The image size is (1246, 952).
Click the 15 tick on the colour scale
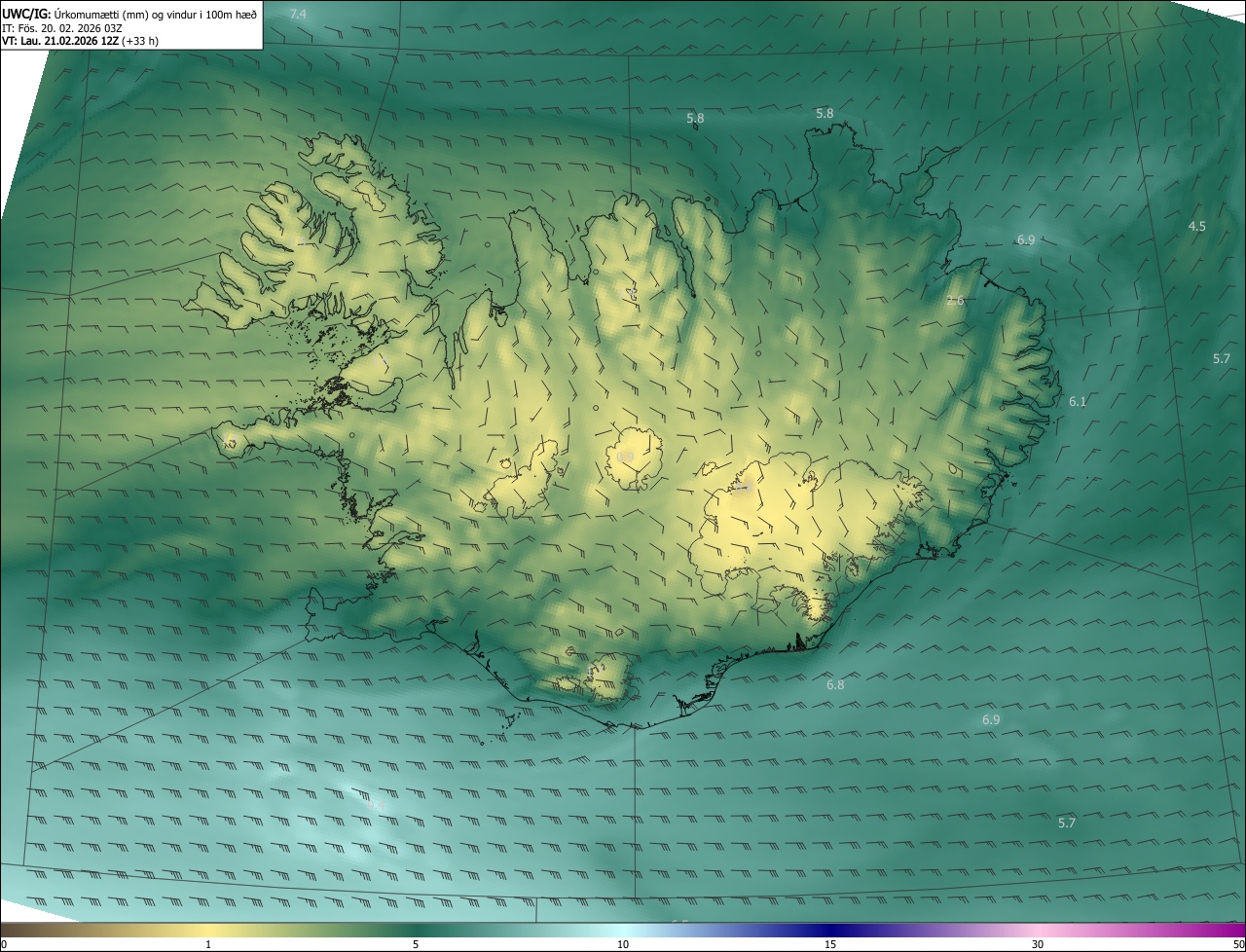click(x=830, y=944)
